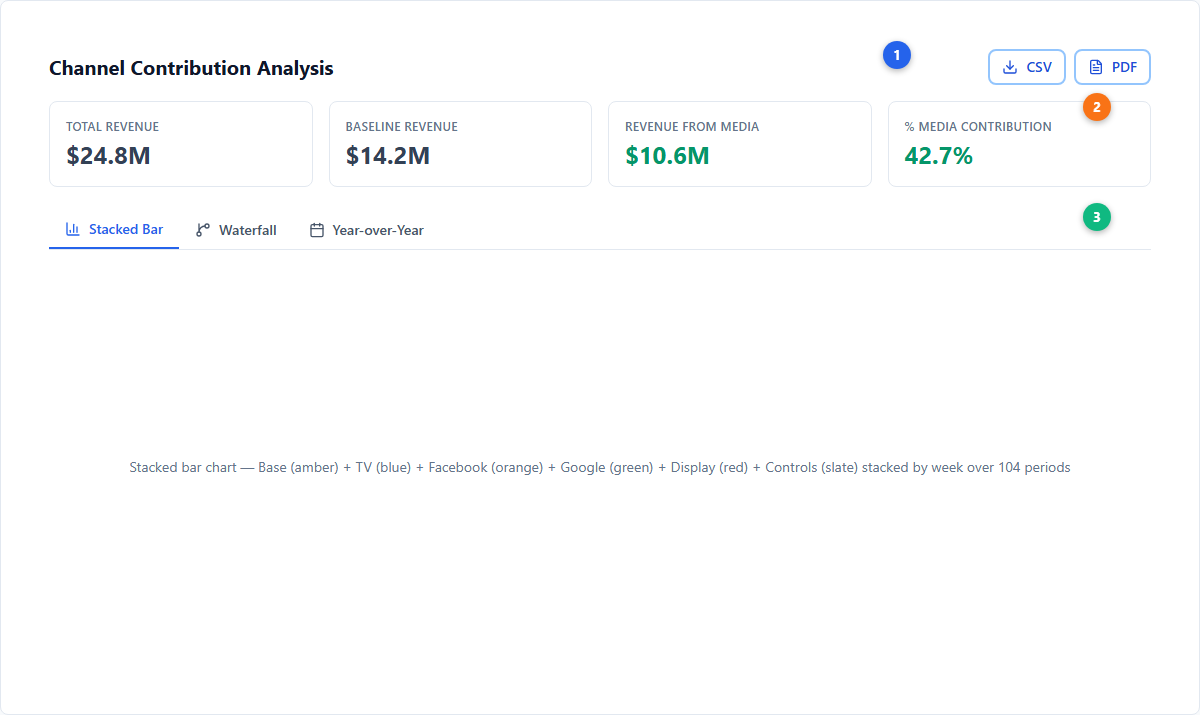
Task: Select the $14.2M baseline revenue value
Action: (388, 155)
